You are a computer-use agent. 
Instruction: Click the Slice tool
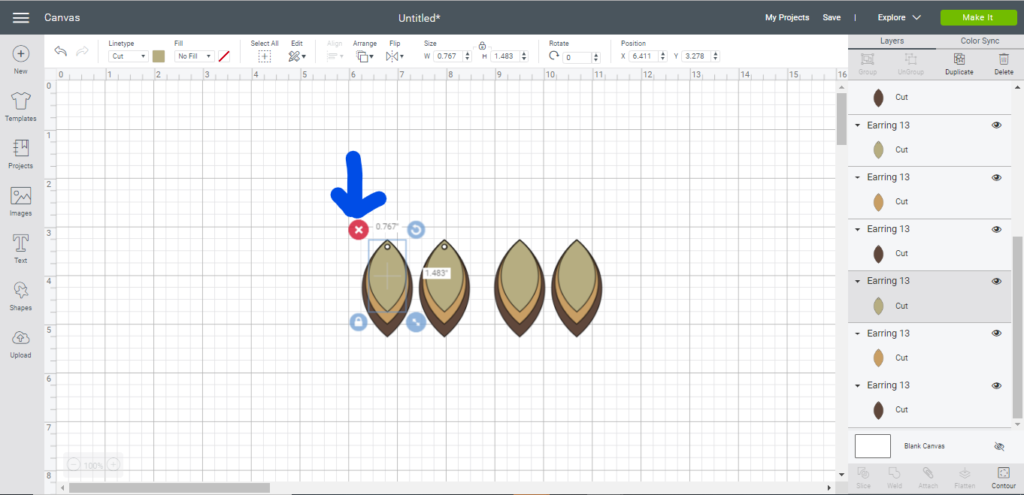pyautogui.click(x=863, y=478)
